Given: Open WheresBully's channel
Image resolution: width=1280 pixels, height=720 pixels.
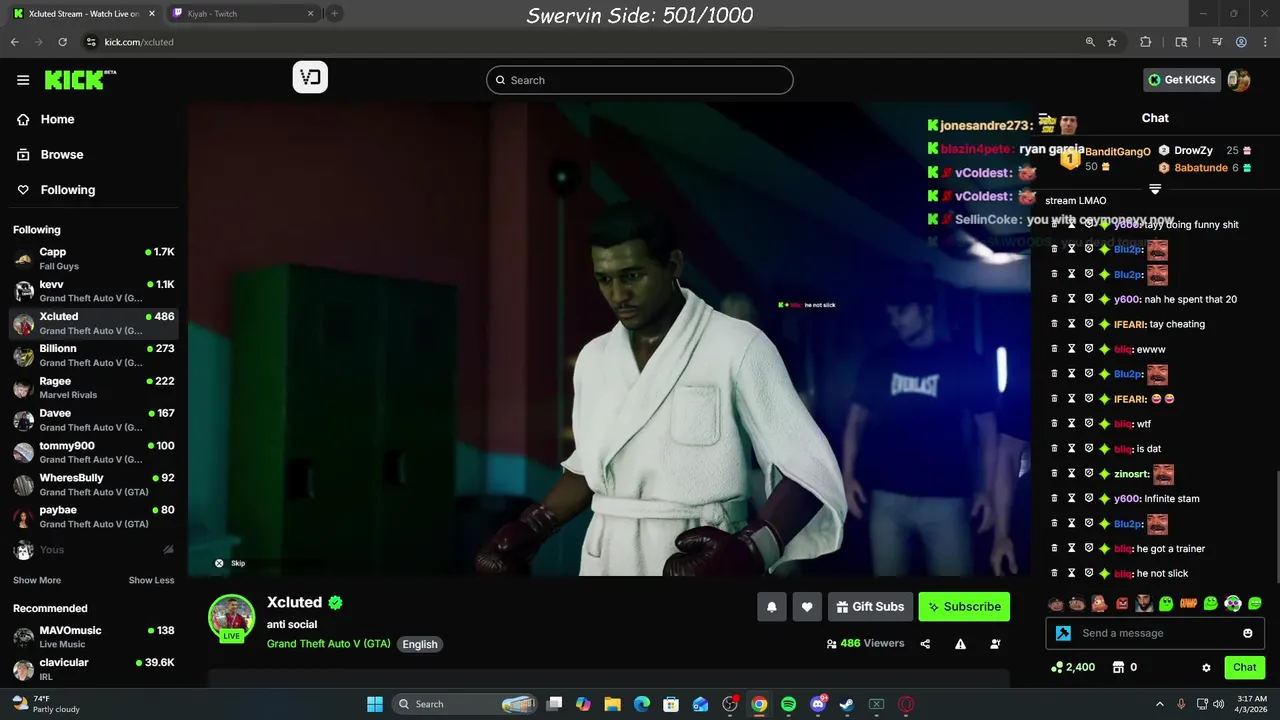Looking at the screenshot, I should [x=93, y=485].
